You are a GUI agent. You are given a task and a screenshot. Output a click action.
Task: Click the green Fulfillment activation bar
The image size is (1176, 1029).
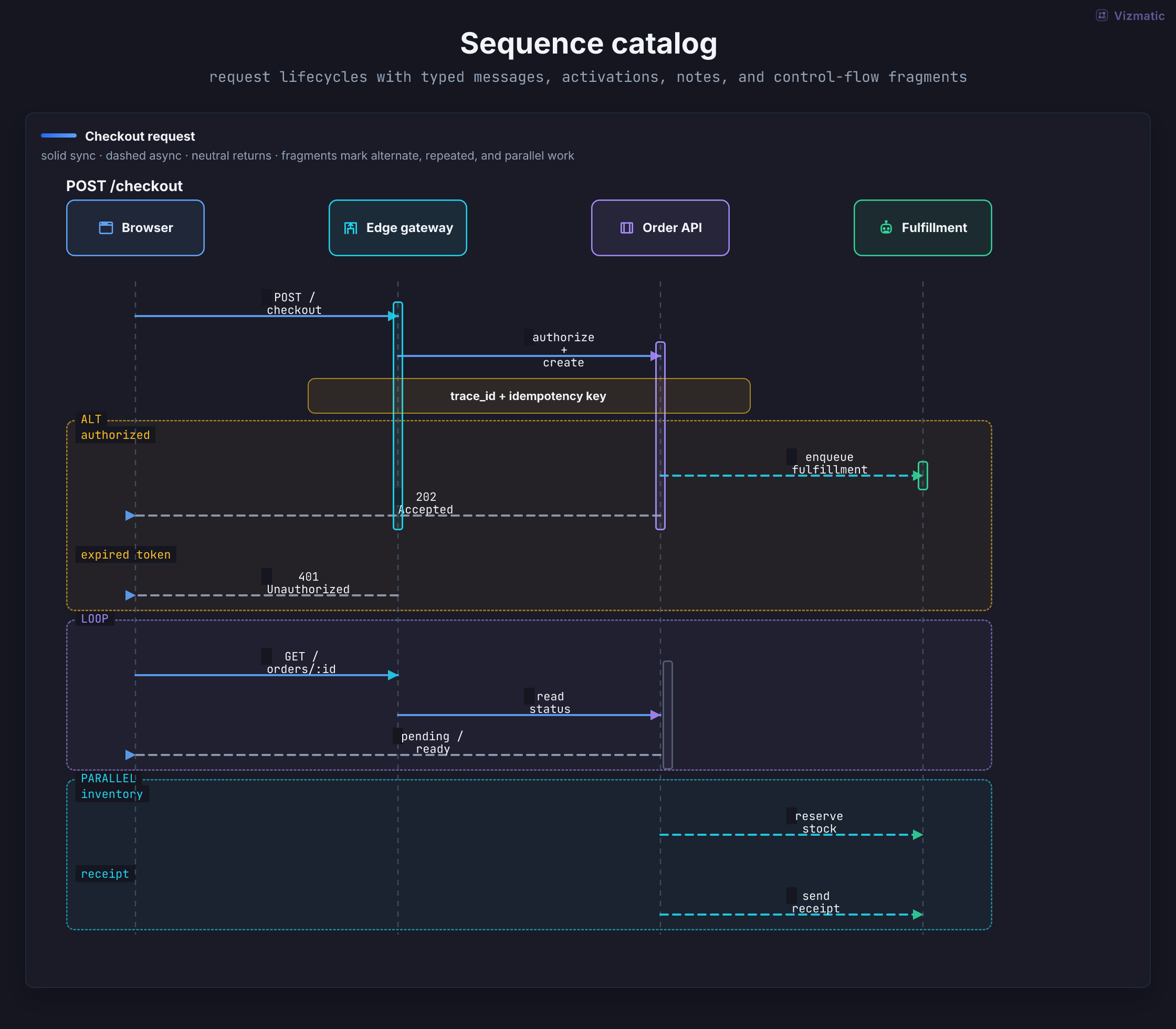point(923,476)
